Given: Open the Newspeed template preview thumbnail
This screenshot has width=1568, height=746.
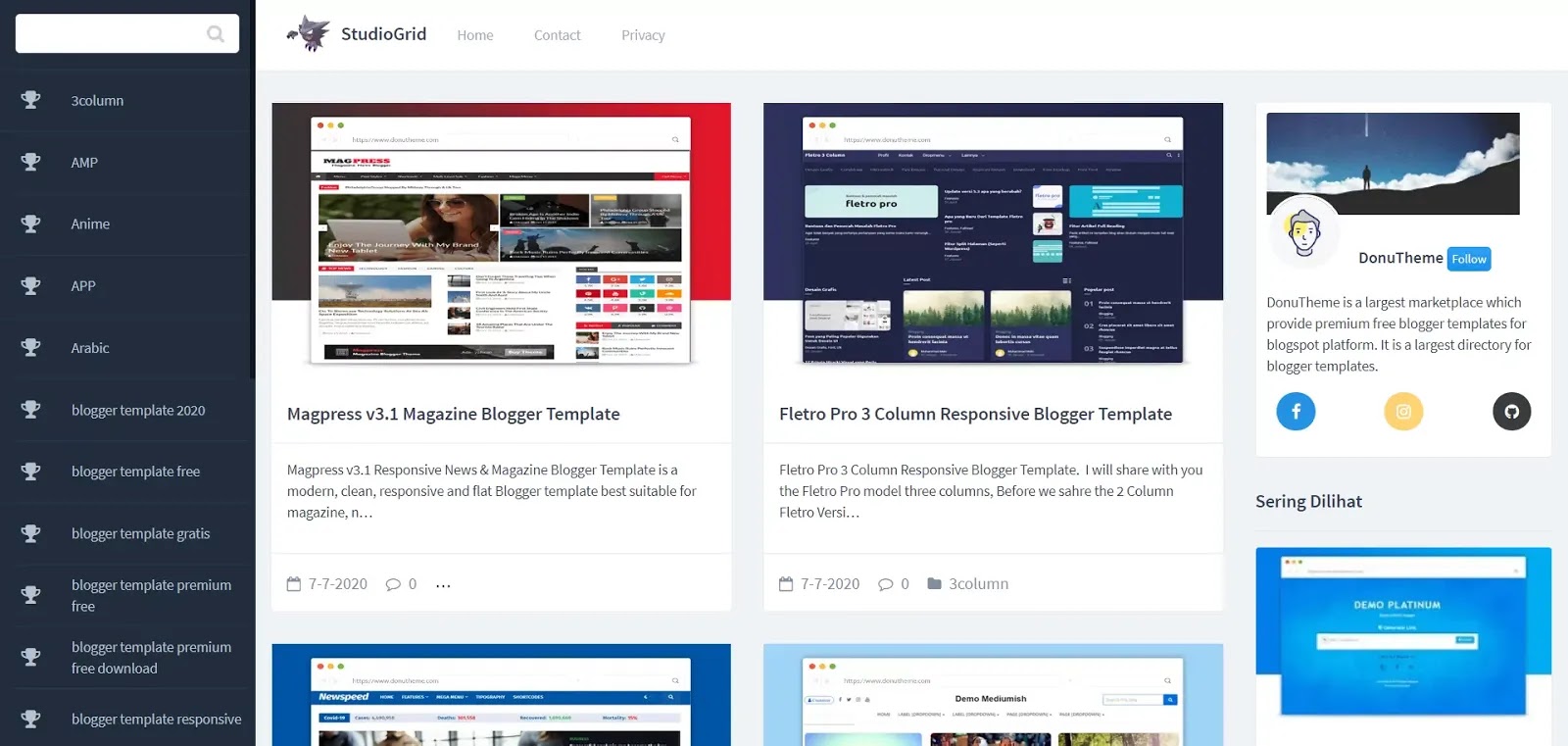Looking at the screenshot, I should click(501, 695).
